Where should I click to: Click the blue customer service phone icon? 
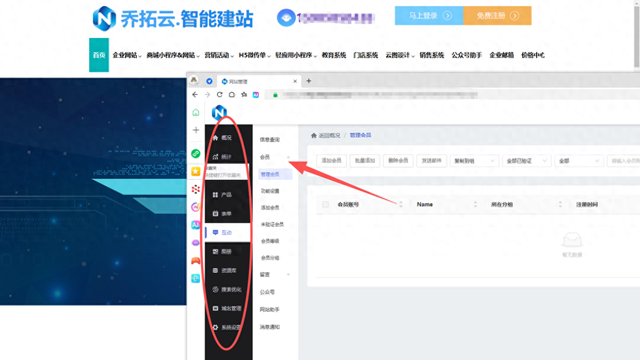286,18
